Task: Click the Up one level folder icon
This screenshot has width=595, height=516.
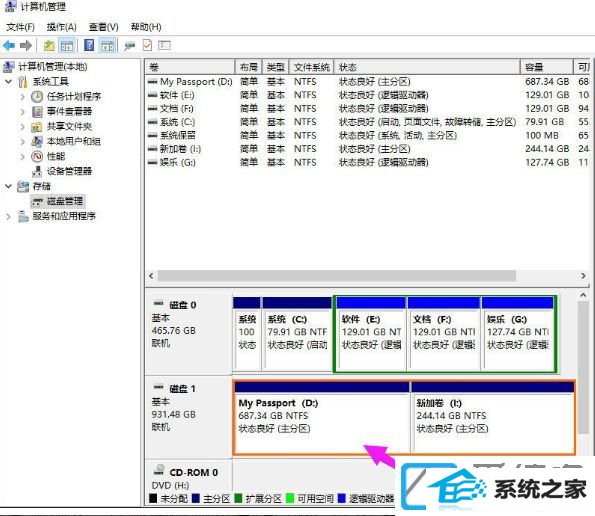Action: (x=49, y=46)
